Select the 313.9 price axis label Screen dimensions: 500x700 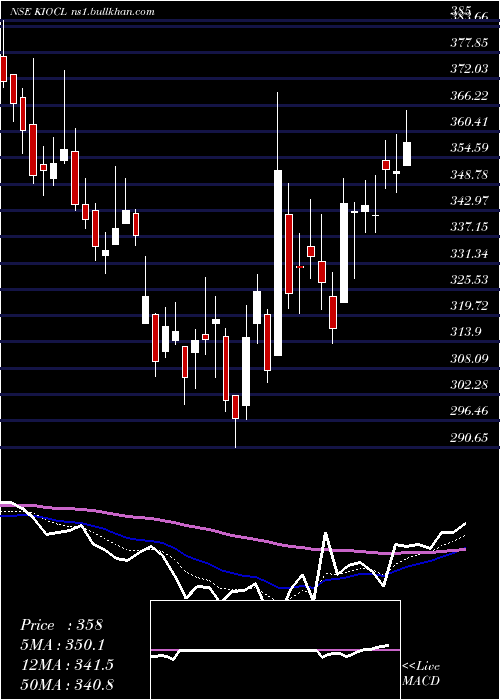coord(466,332)
